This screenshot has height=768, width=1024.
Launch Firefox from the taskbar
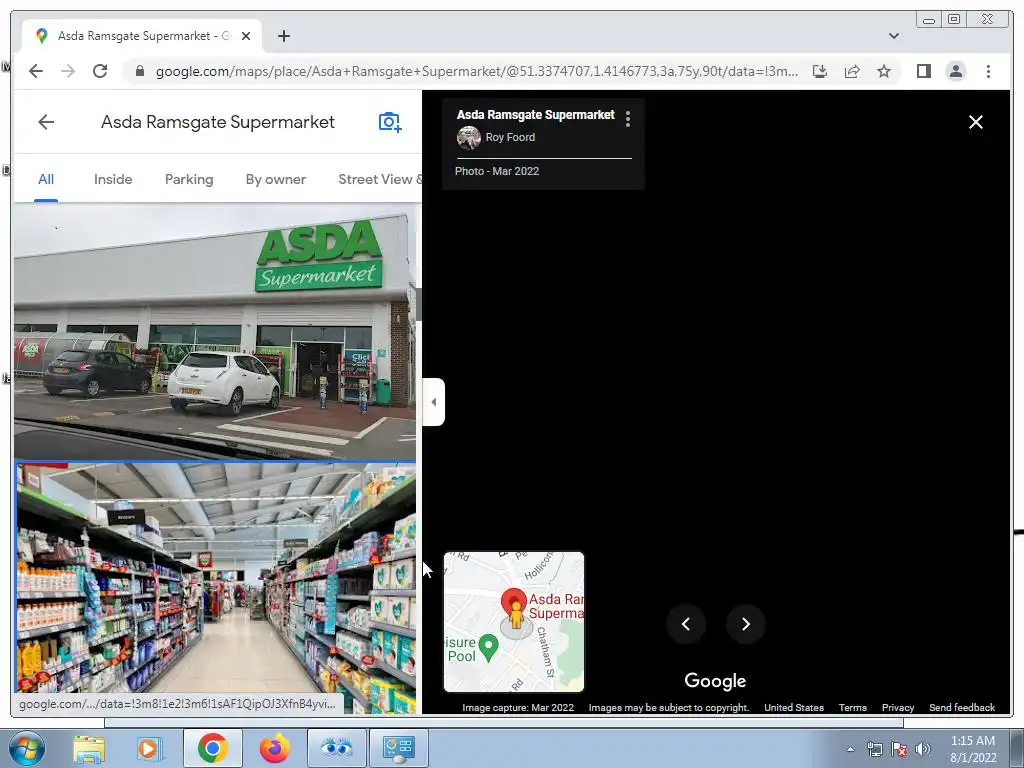pyautogui.click(x=275, y=748)
